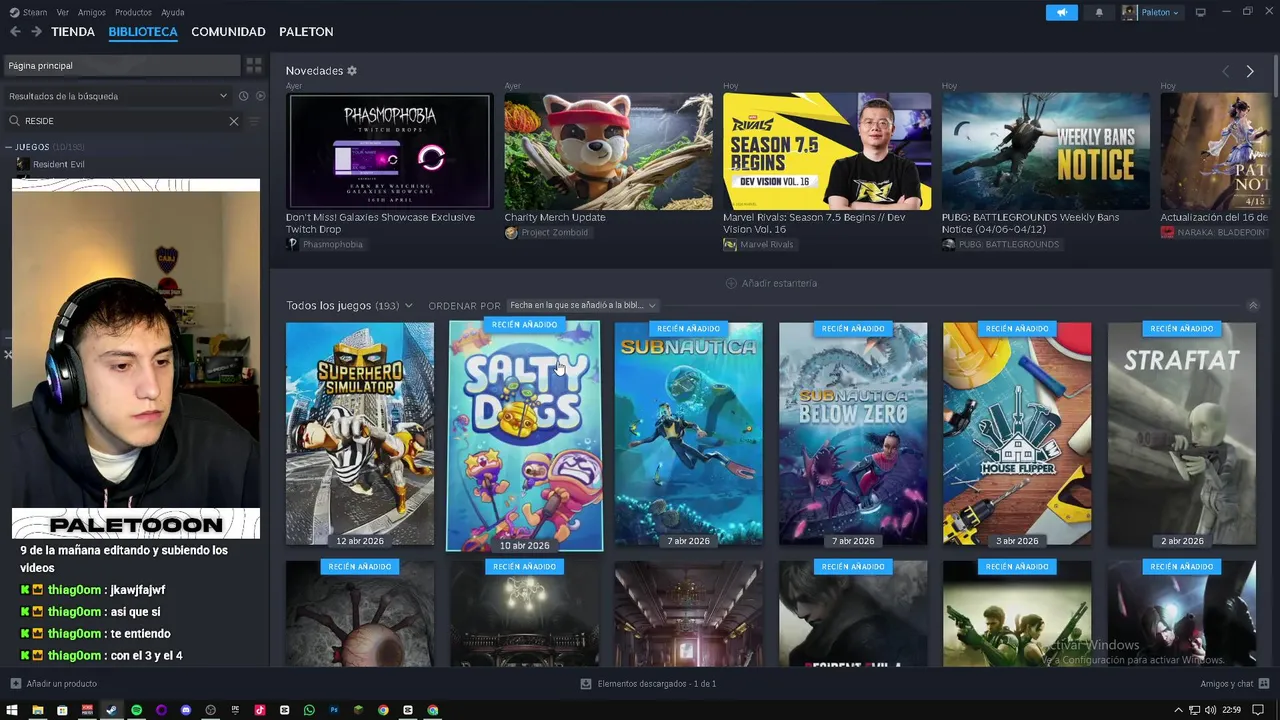
Task: Open the Minecraft block taskbar icon
Action: [x=358, y=710]
